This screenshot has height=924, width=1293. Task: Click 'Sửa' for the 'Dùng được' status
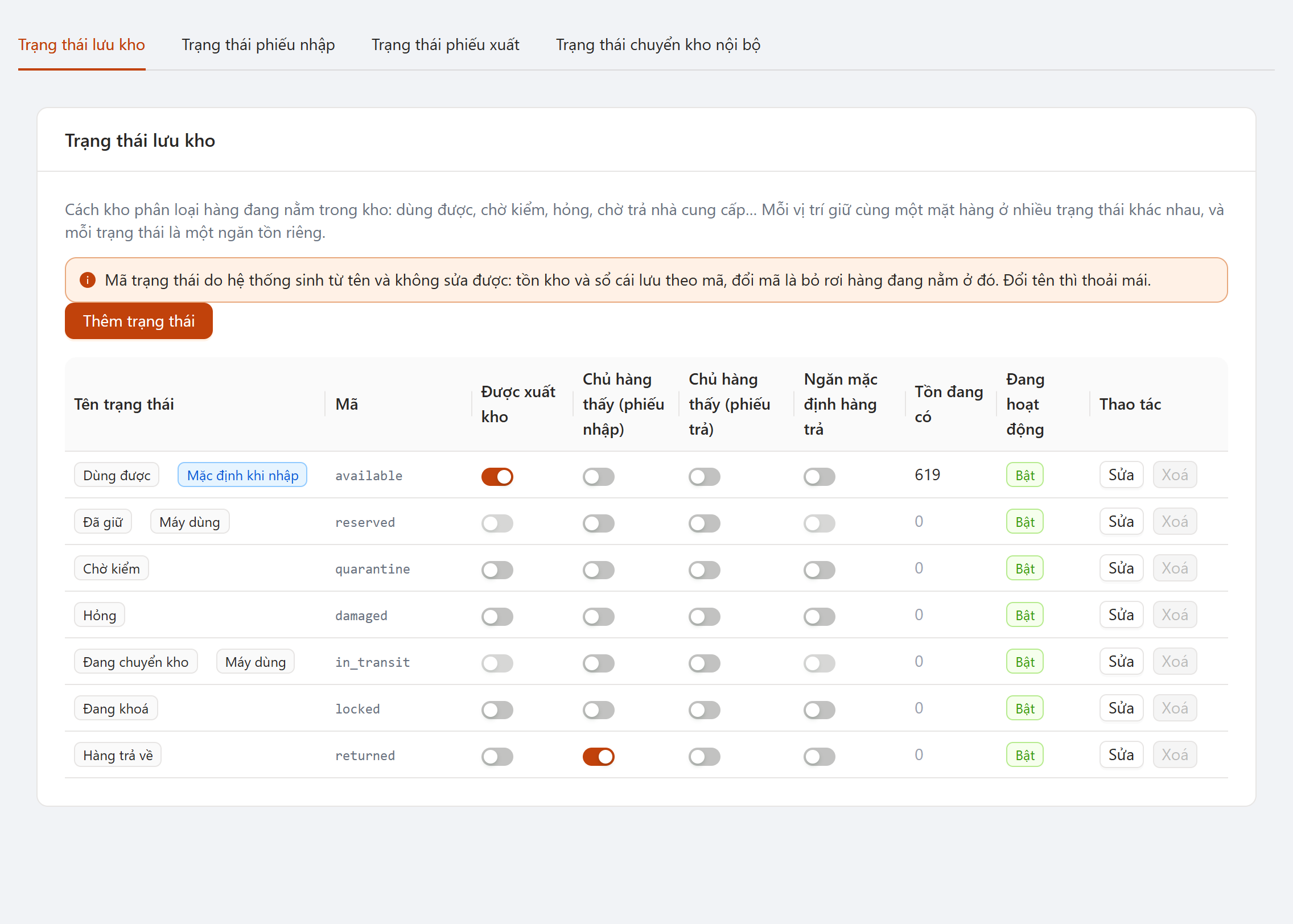[1121, 475]
